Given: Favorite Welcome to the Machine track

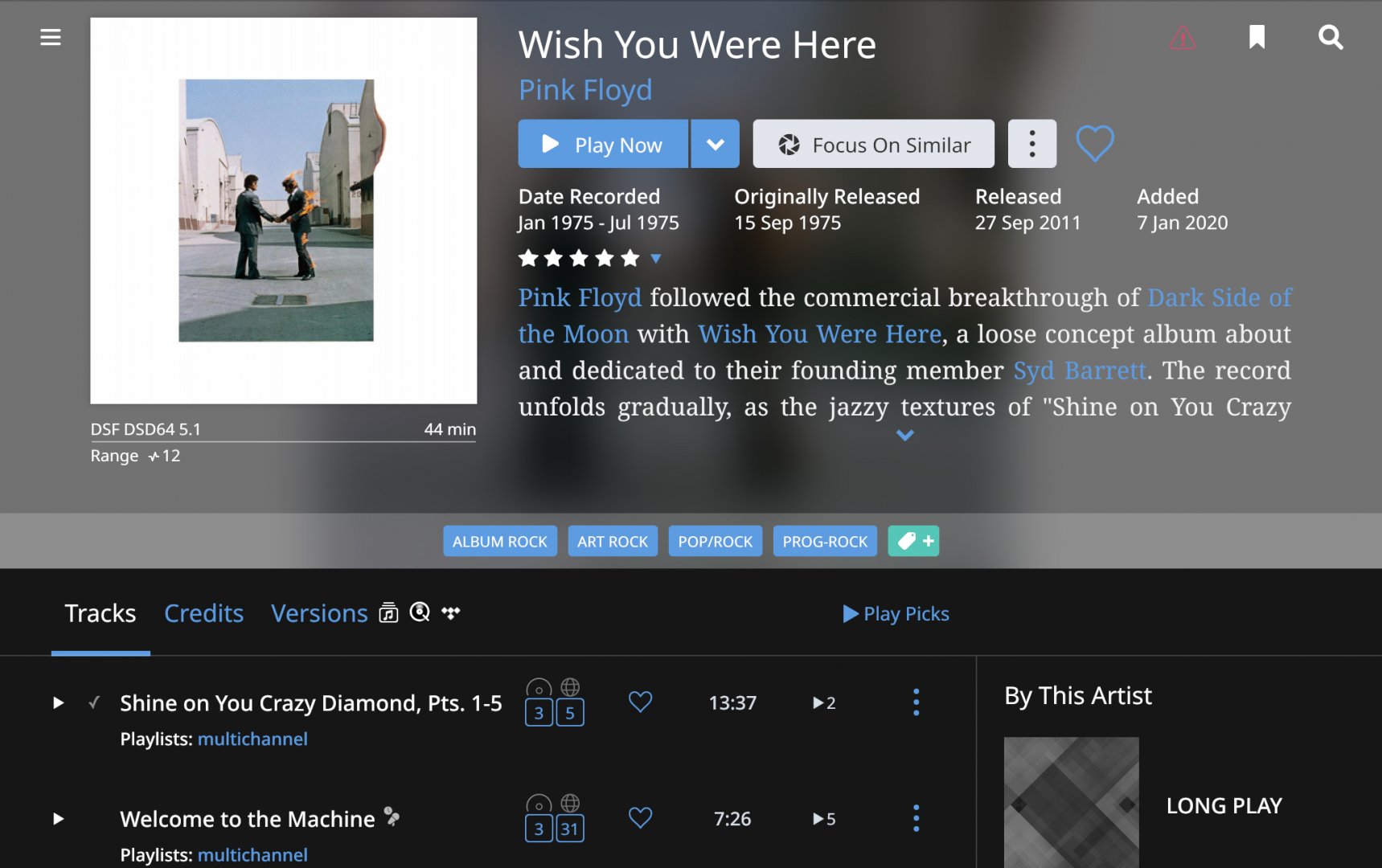Looking at the screenshot, I should (x=640, y=817).
